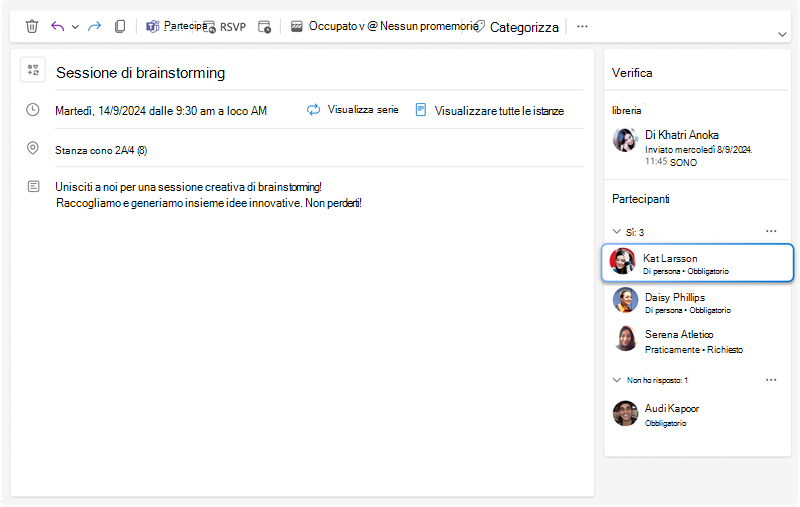Viewport: 800px width, 507px height.
Task: Click the event type icon beside title
Action: [x=33, y=70]
